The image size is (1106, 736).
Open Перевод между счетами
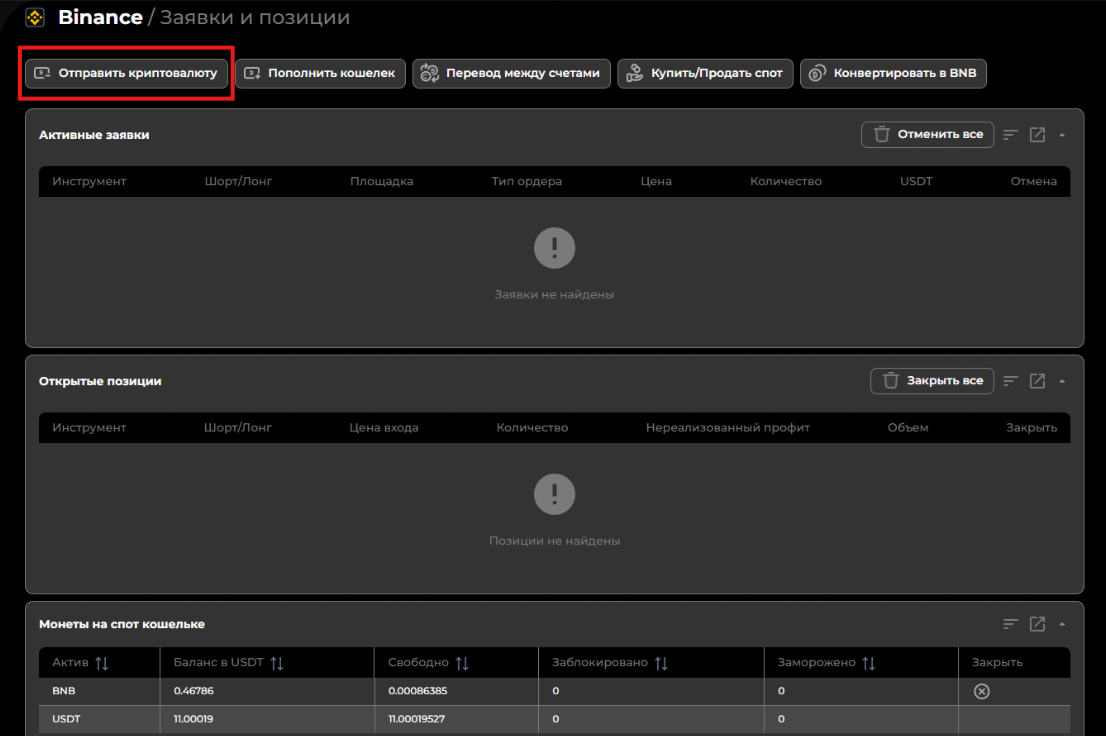[511, 73]
